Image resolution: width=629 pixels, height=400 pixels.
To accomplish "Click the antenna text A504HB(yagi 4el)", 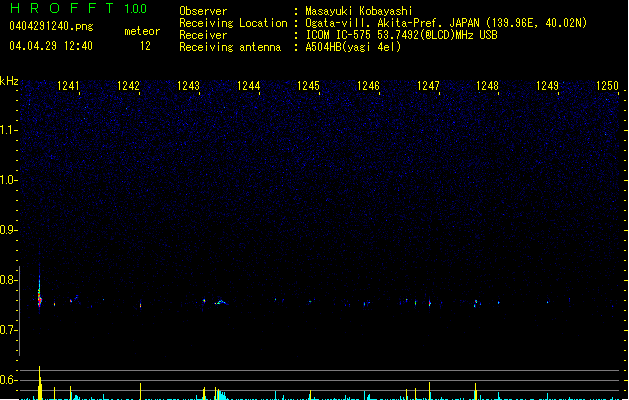I will 353,47.
